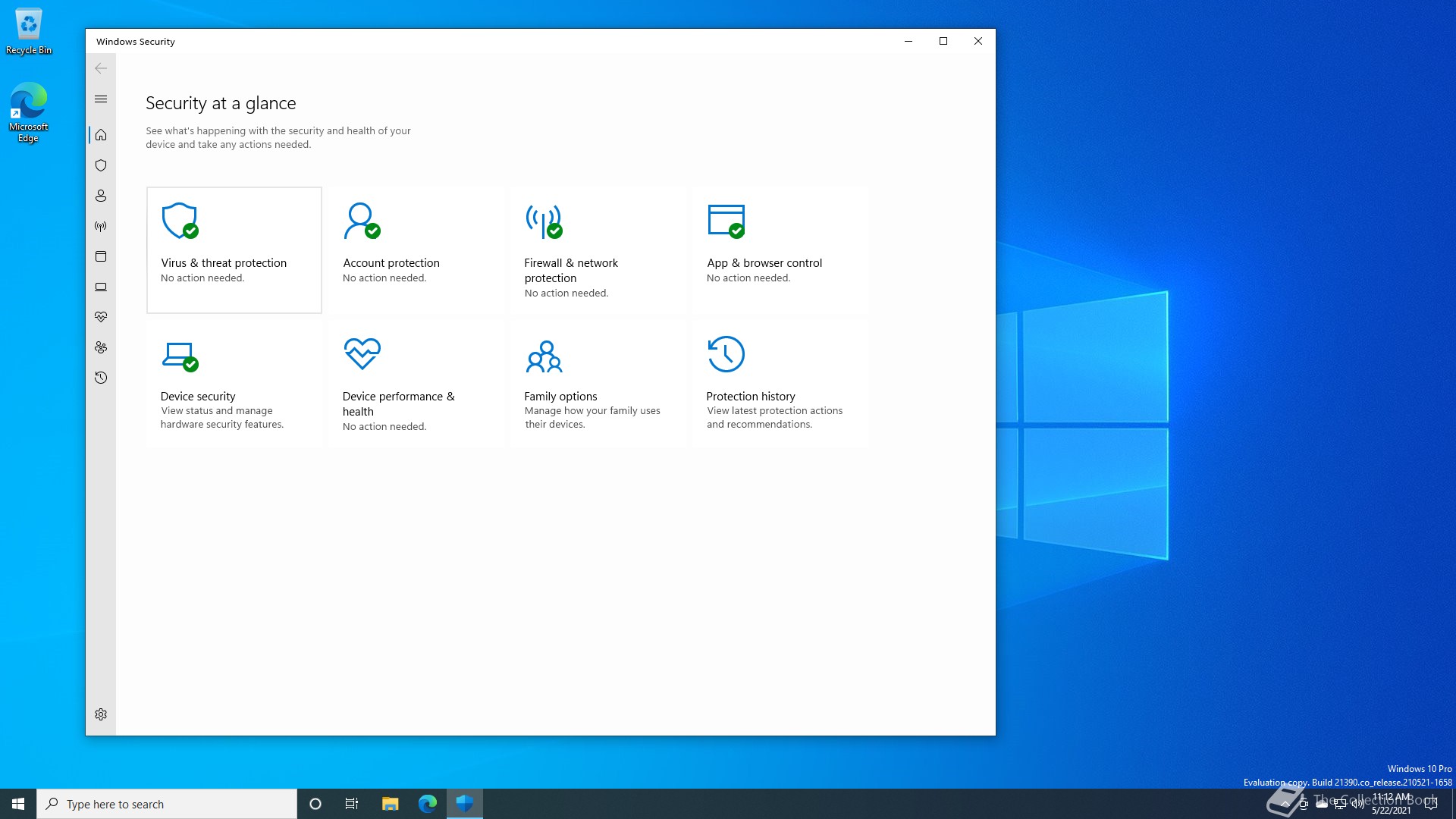Open Family options icon in sidebar
1456x819 pixels.
click(101, 347)
